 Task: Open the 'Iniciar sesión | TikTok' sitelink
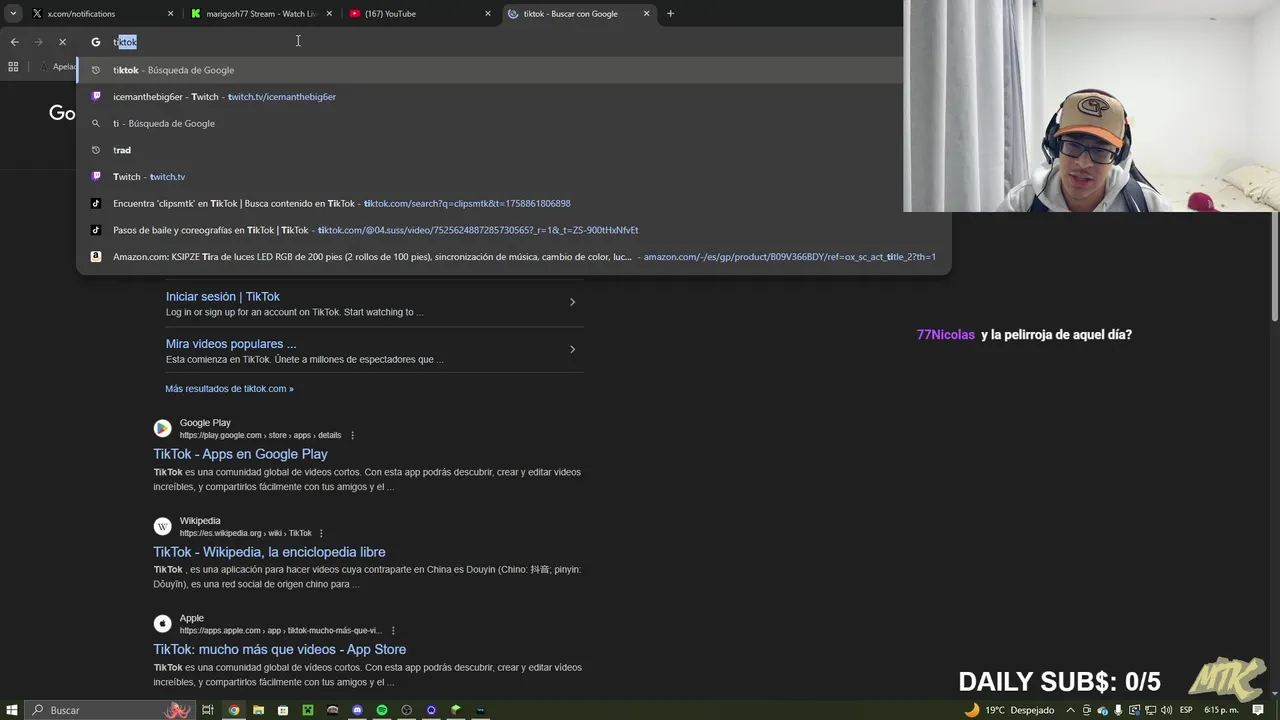[223, 297]
